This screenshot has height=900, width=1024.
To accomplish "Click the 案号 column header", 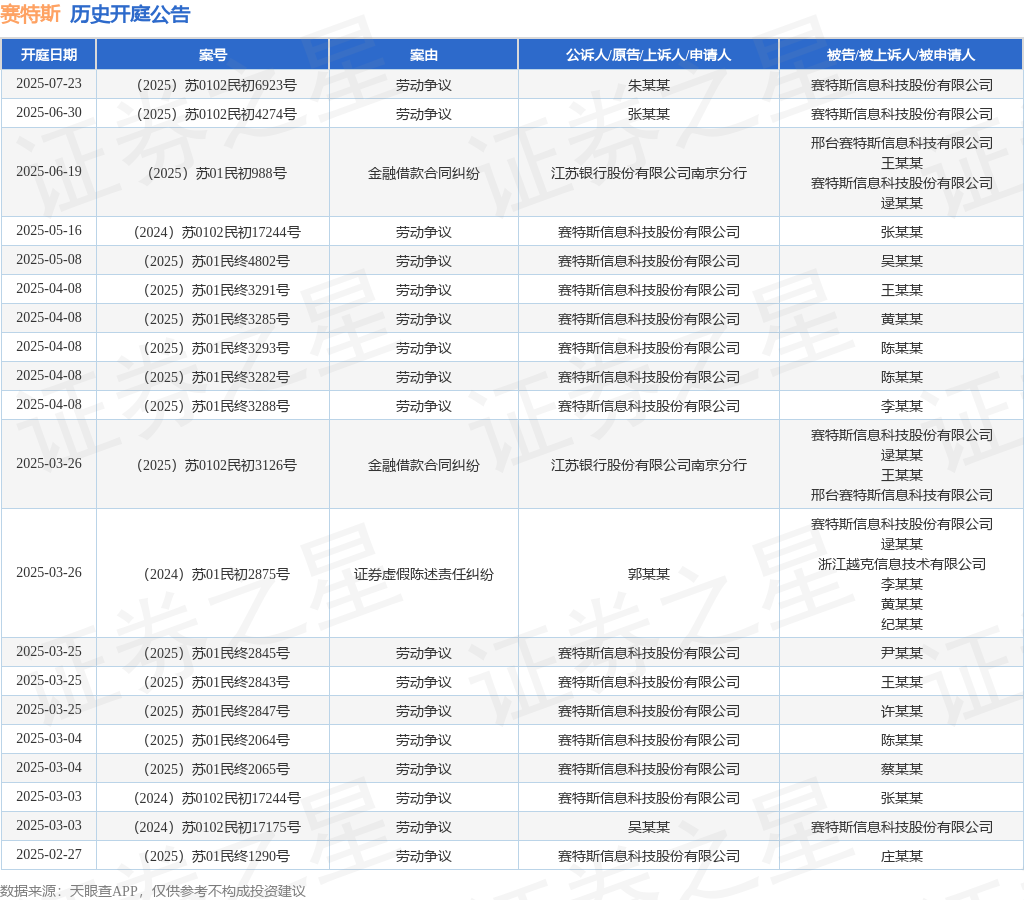I will click(213, 55).
